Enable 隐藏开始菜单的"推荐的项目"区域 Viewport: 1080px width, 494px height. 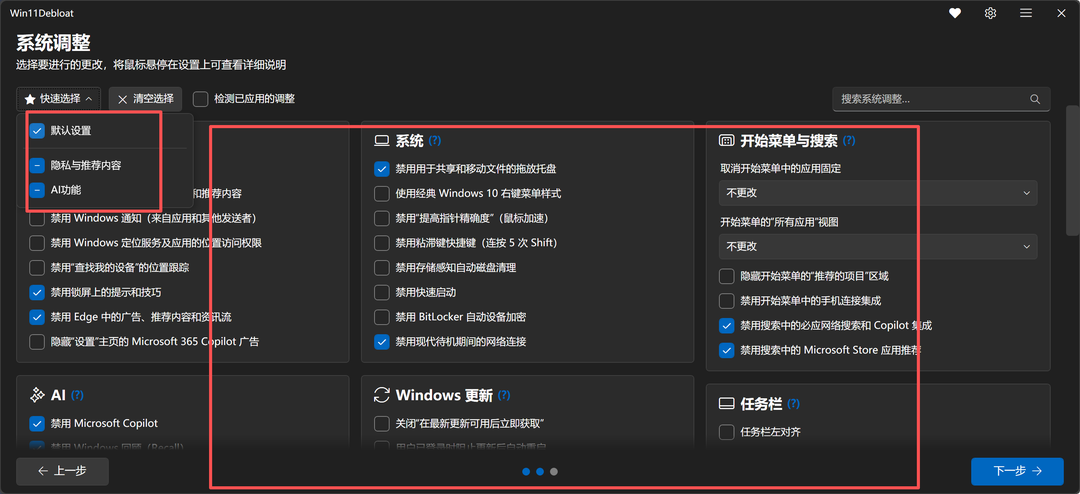[x=727, y=276]
